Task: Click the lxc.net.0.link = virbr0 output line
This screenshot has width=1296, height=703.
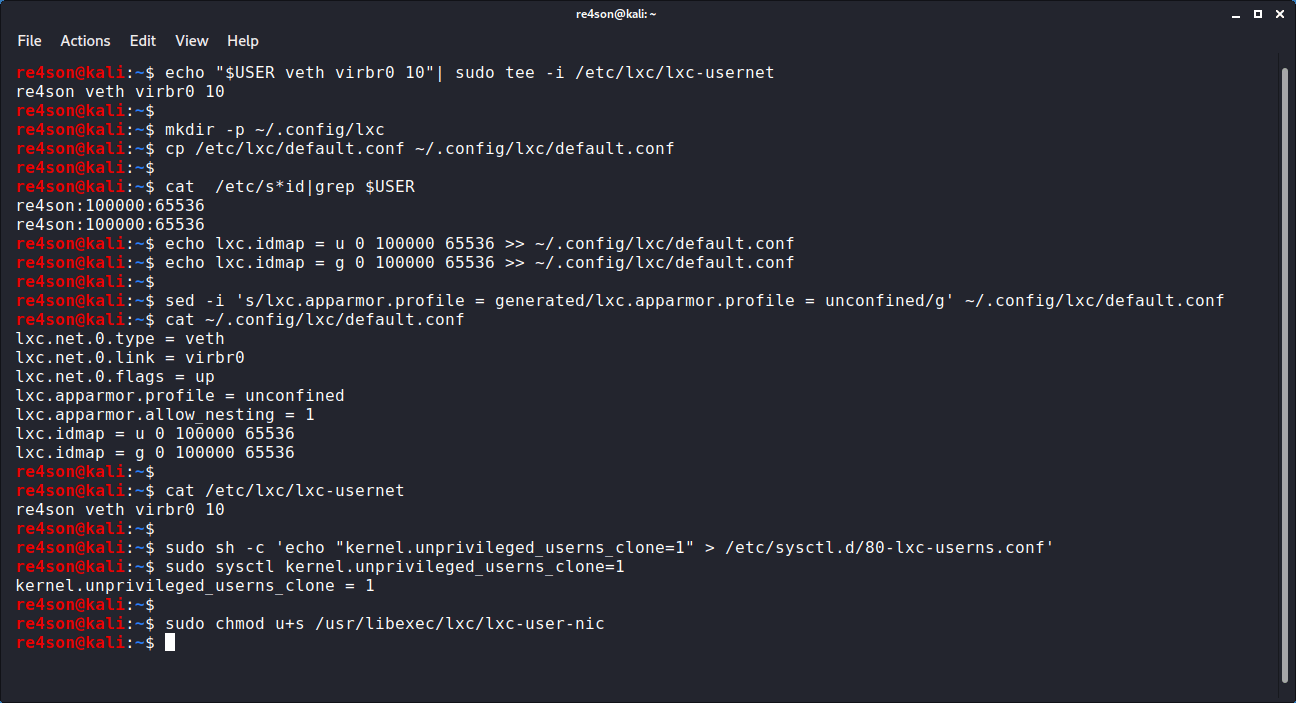Action: click(130, 358)
